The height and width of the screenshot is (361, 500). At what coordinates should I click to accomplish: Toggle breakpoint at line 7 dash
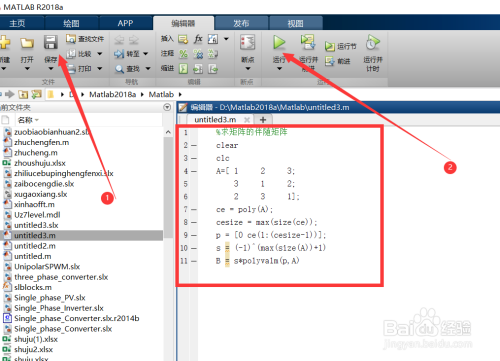tap(194, 210)
